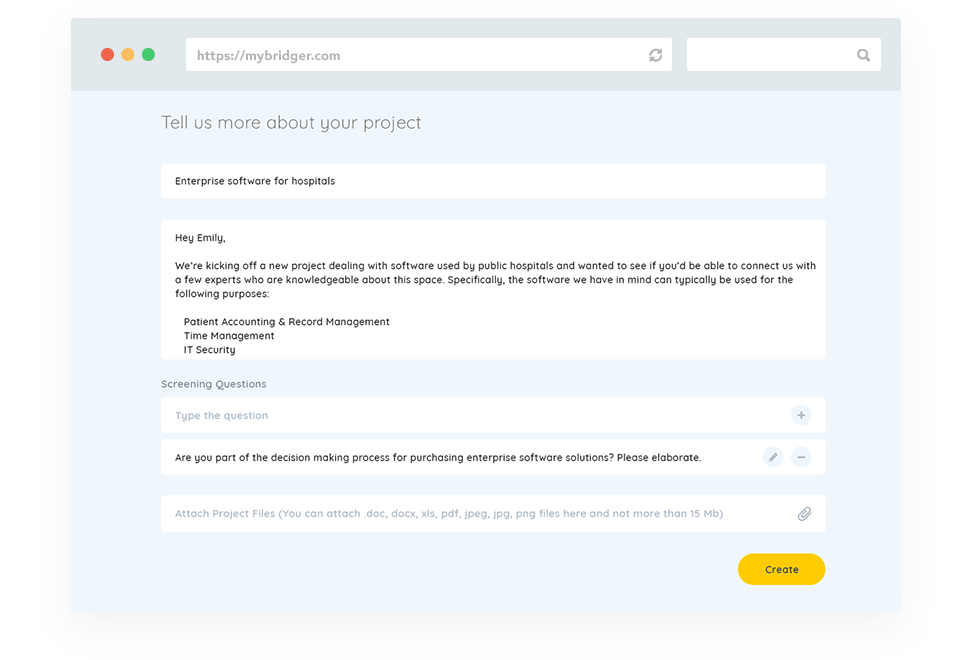Click the search magnifier icon
Image resolution: width=973 pixels, height=660 pixels.
(x=863, y=55)
